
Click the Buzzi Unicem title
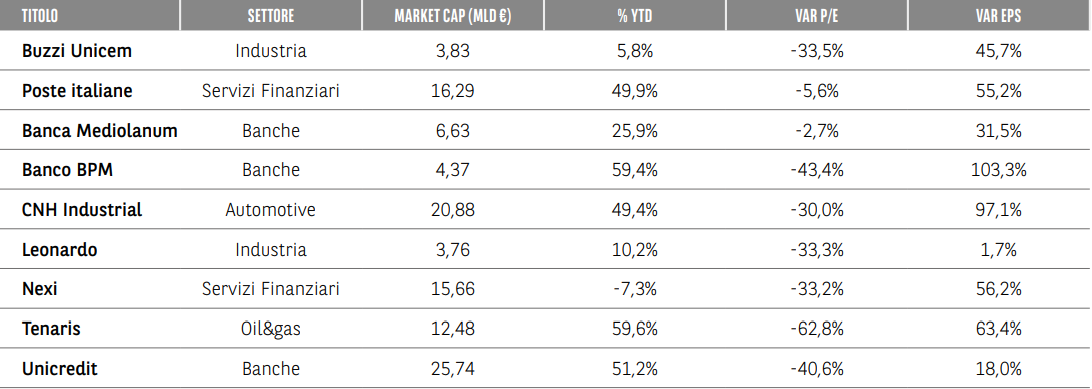[77, 51]
